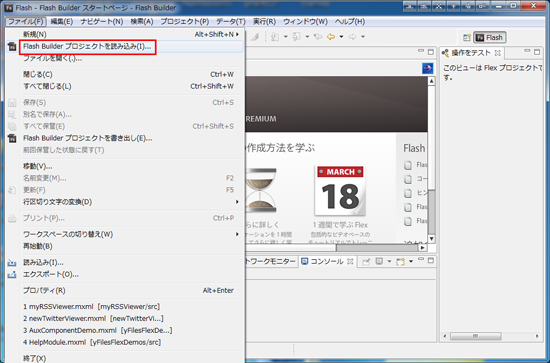
Task: Open the display console dropdown arrow
Action: pyautogui.click(x=389, y=261)
